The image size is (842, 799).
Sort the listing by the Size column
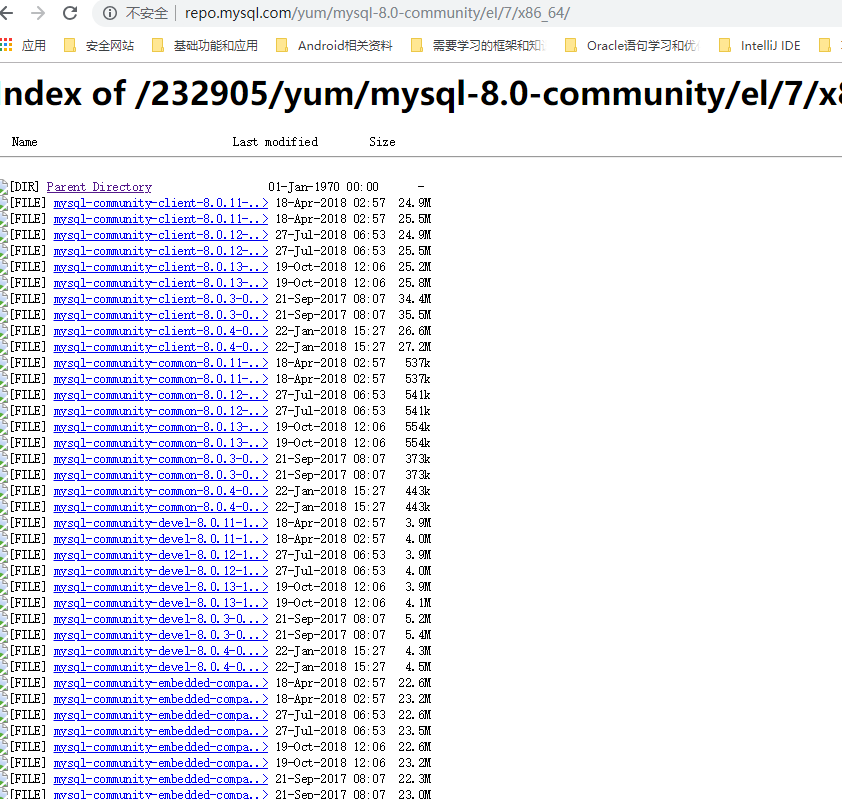(382, 142)
